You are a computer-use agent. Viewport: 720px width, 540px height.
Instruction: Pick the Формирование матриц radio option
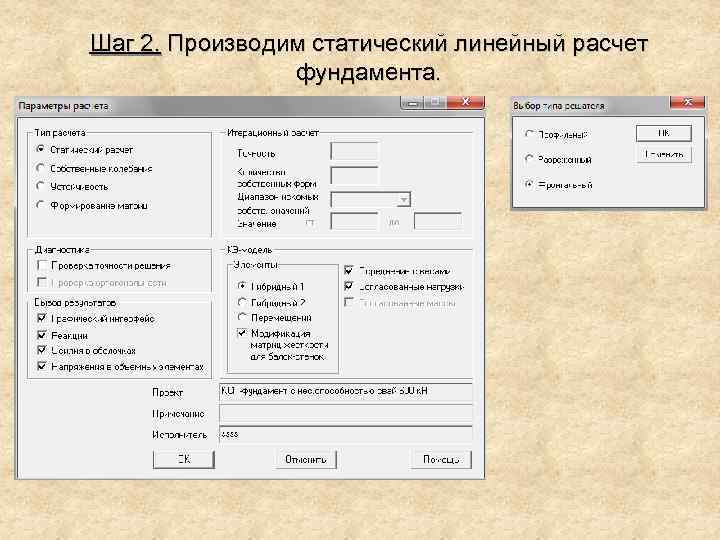tap(41, 205)
